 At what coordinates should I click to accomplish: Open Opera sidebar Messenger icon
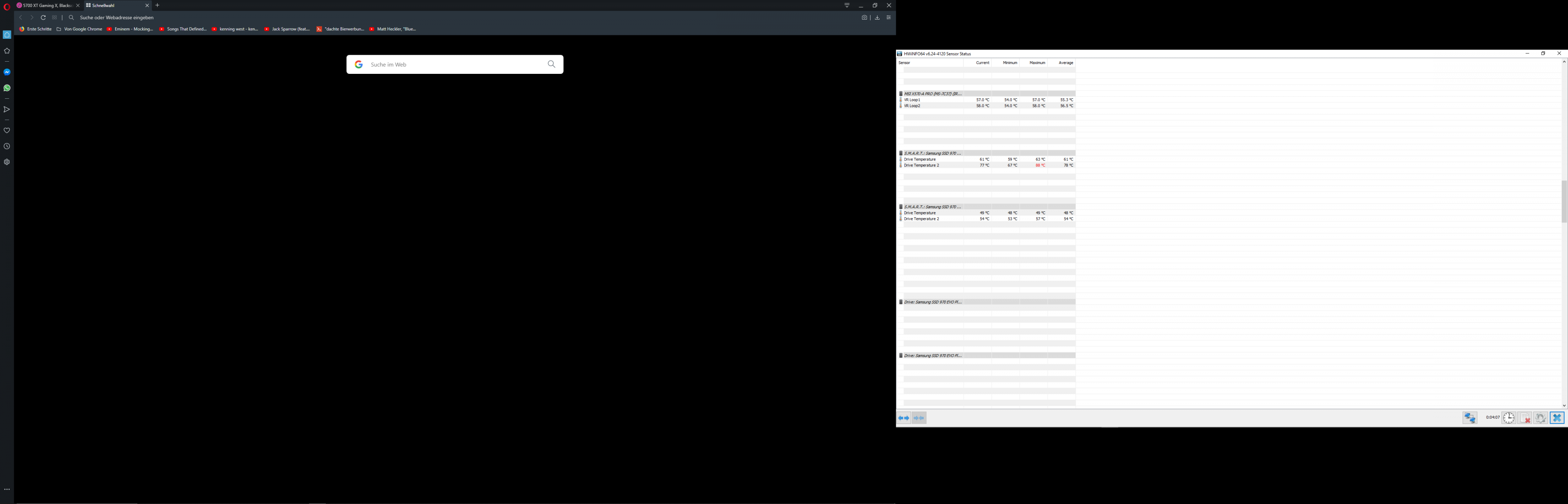tap(7, 72)
